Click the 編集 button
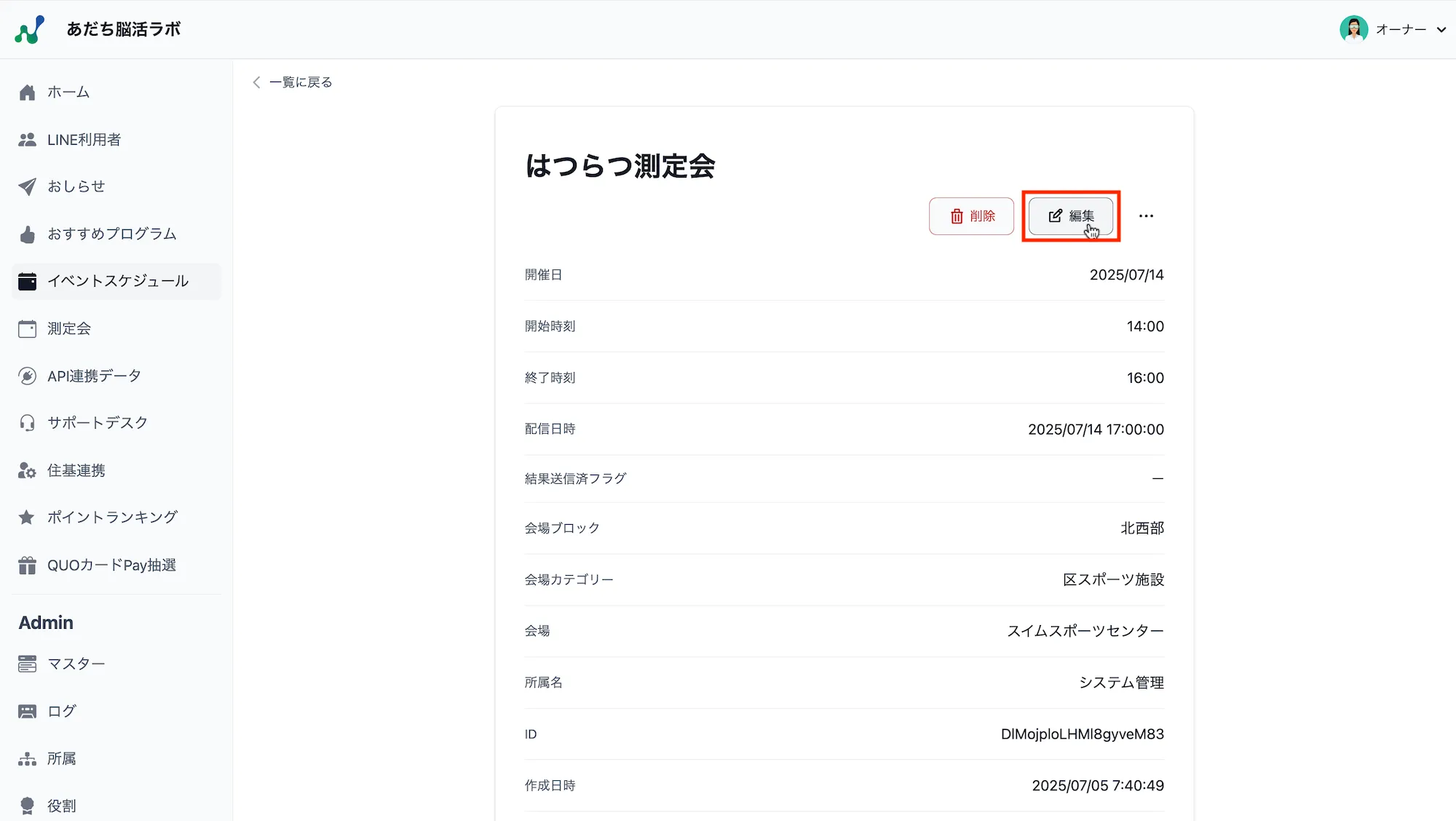 coord(1071,215)
